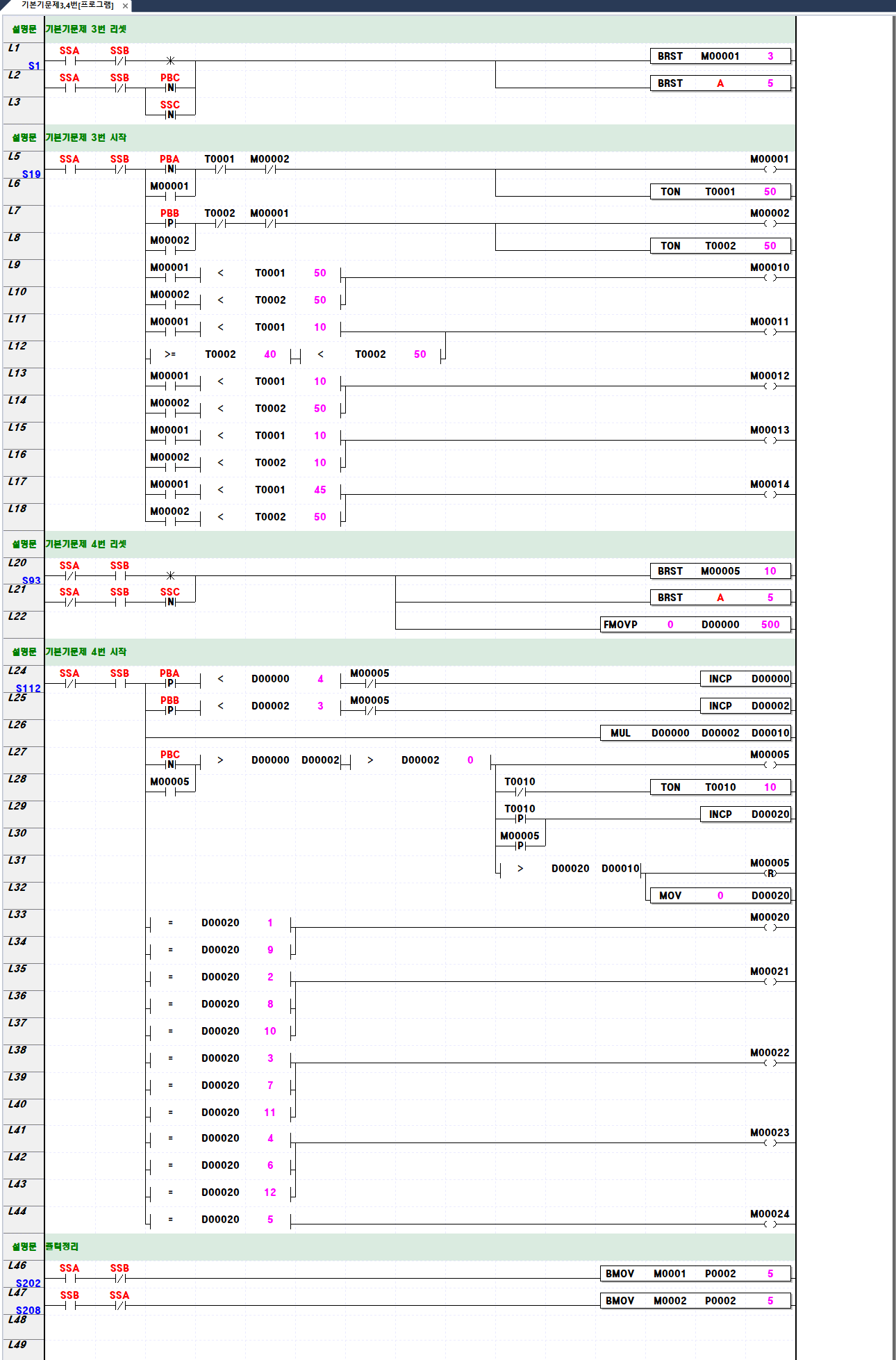The width and height of the screenshot is (896, 1360).
Task: Click the T0010 normally-closed contact on line L28
Action: 520,792
